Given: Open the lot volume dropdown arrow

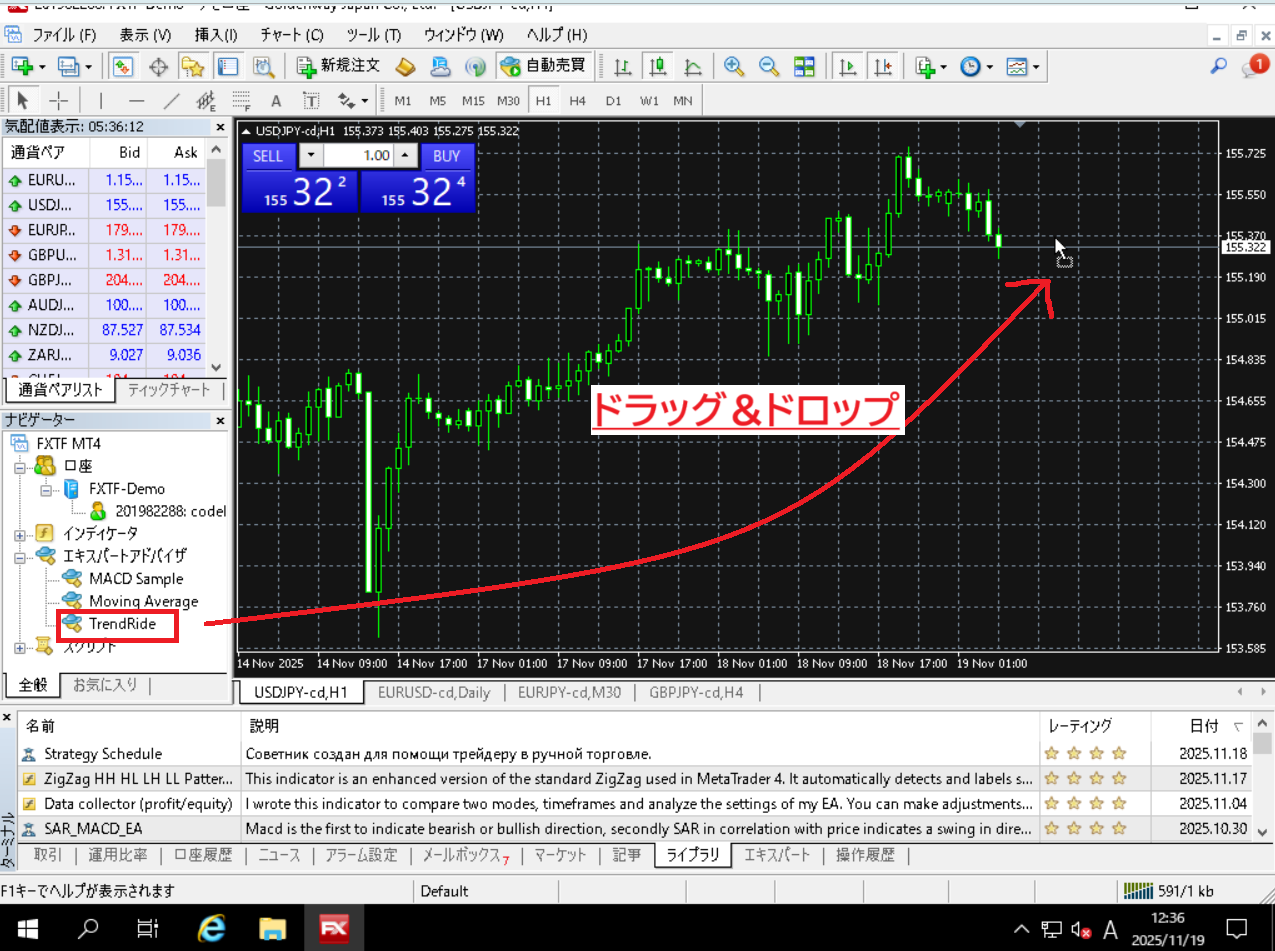Looking at the screenshot, I should tap(311, 156).
